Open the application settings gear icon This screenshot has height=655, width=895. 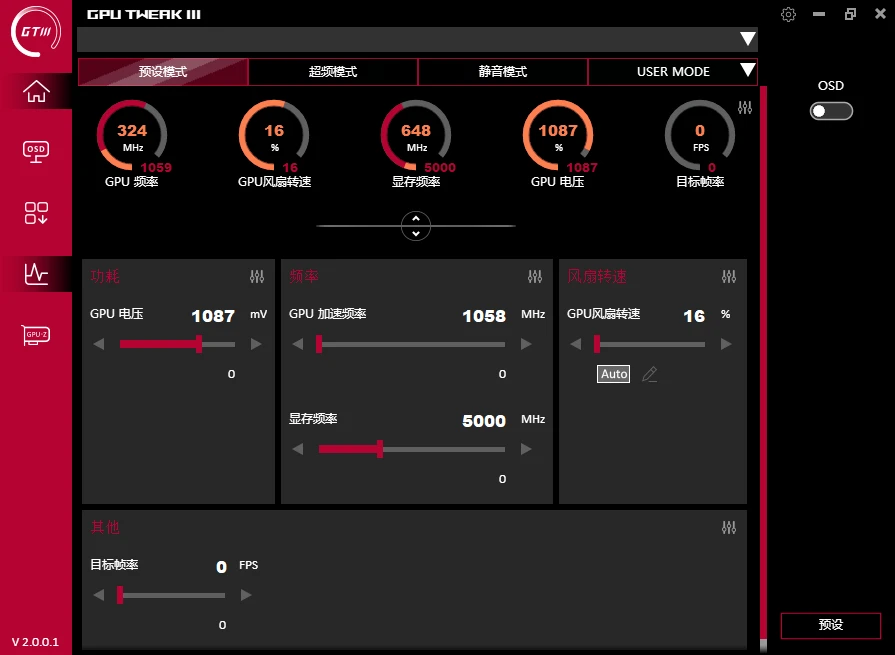[788, 14]
